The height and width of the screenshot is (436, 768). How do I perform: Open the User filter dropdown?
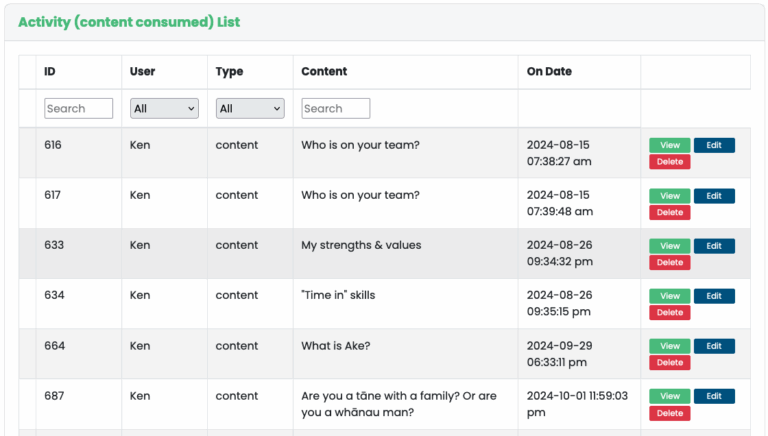pos(164,108)
